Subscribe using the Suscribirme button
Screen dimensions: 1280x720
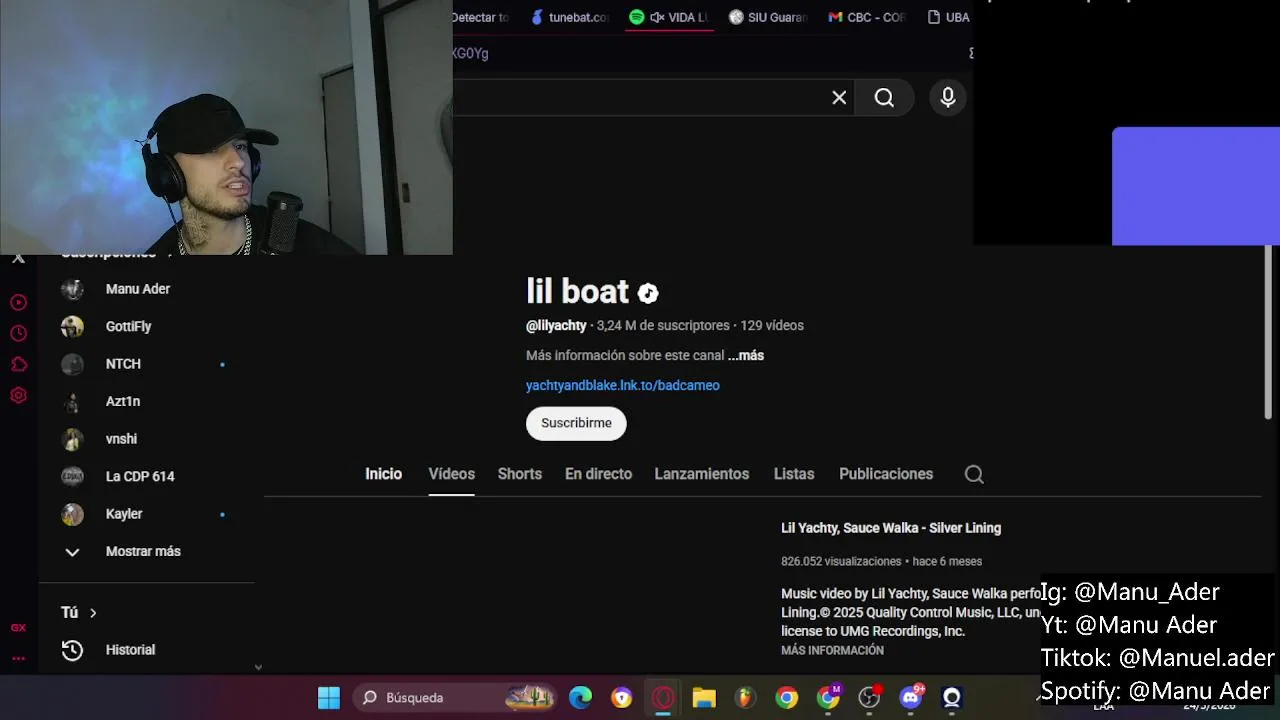576,423
